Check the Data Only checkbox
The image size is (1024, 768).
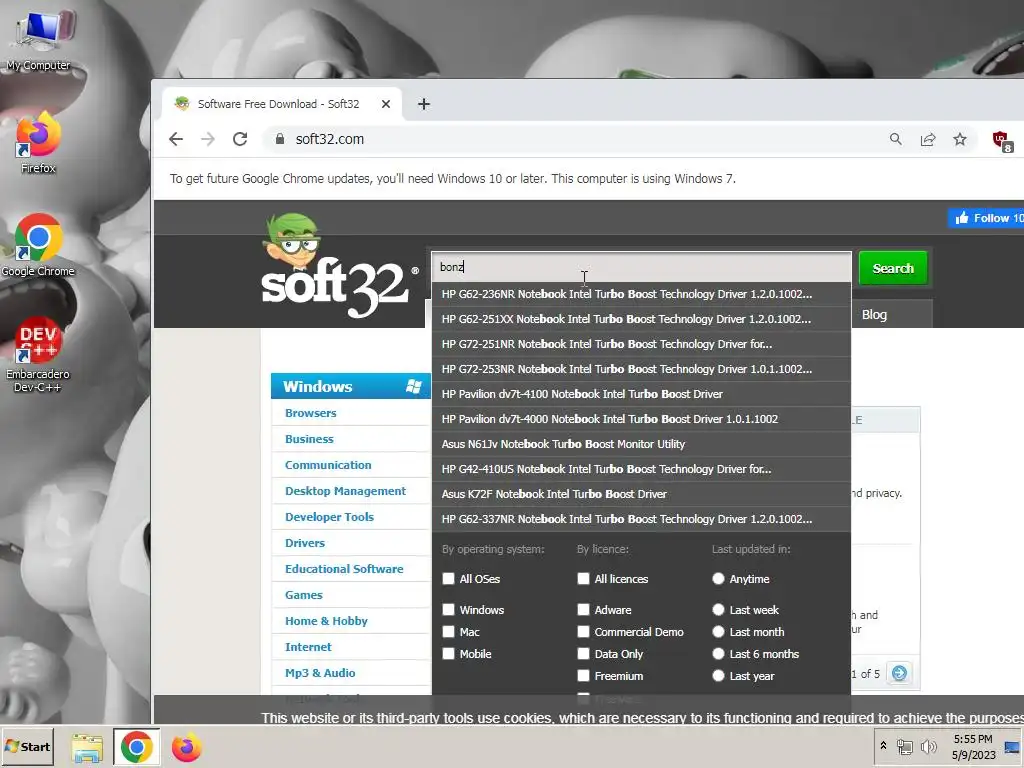pyautogui.click(x=584, y=654)
